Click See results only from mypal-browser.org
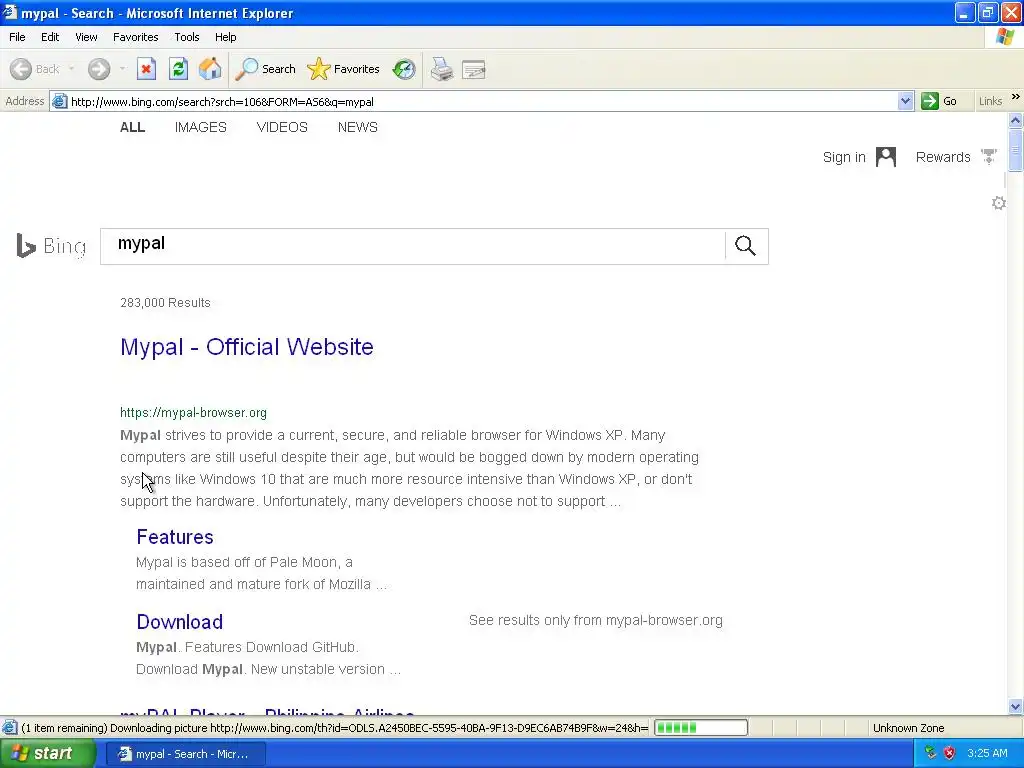 (596, 620)
